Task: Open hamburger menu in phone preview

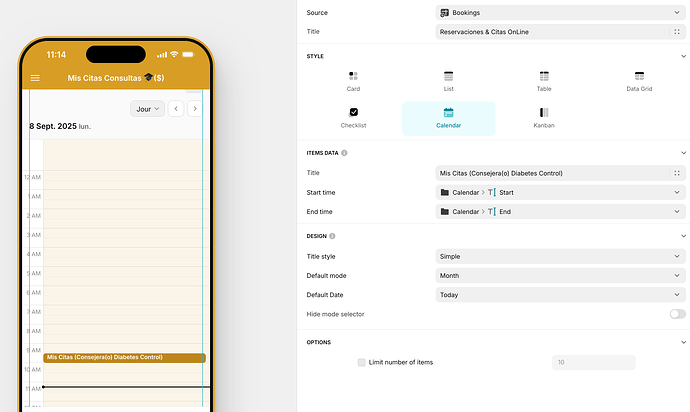Action: click(x=35, y=78)
